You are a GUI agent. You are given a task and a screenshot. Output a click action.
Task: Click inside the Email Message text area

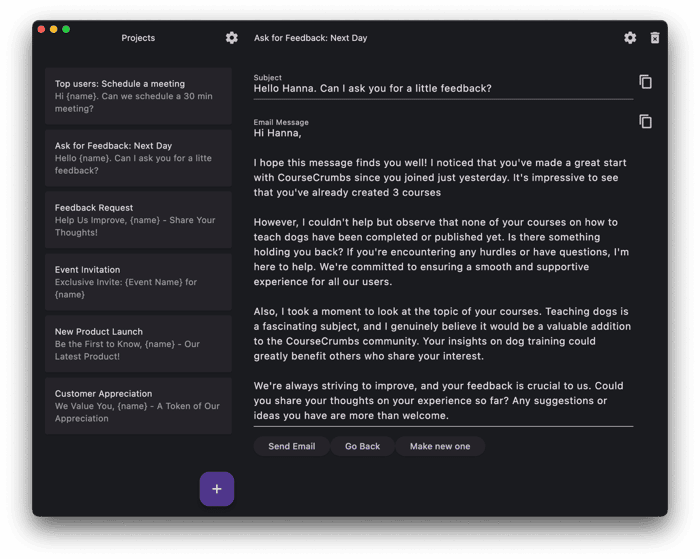[x=443, y=274]
